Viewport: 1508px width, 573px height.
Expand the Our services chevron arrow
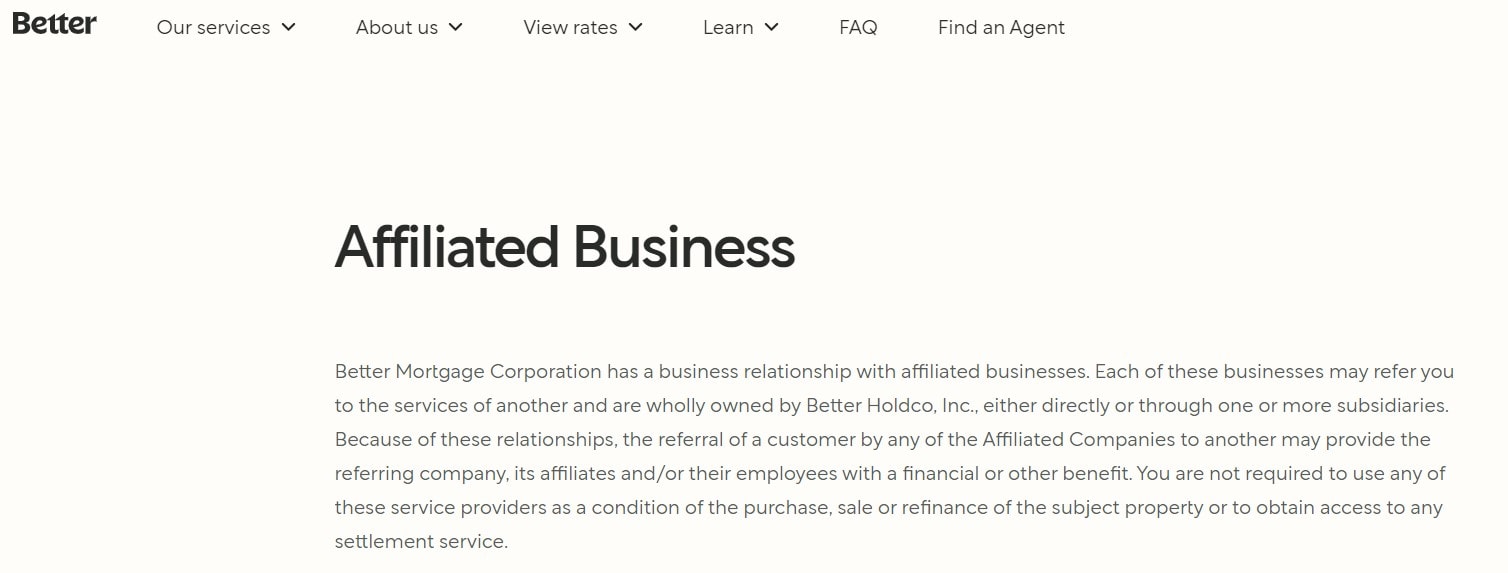(x=289, y=27)
